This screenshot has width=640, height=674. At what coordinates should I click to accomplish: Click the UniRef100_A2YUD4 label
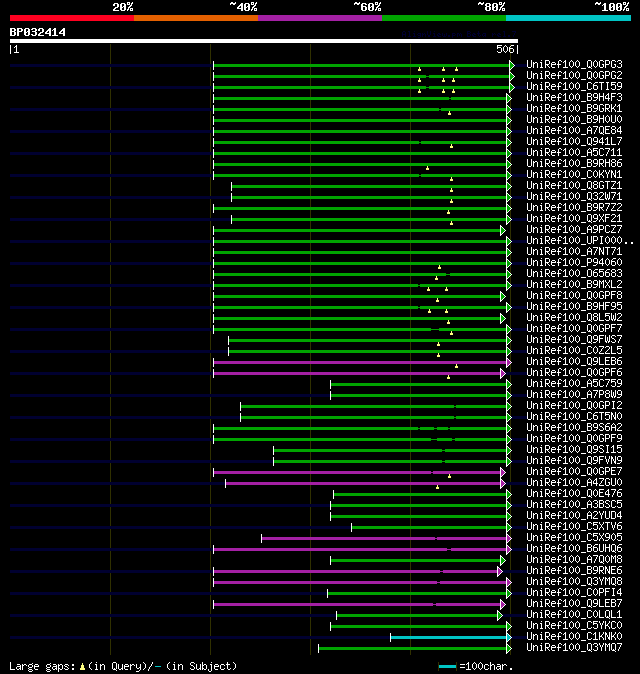574,516
